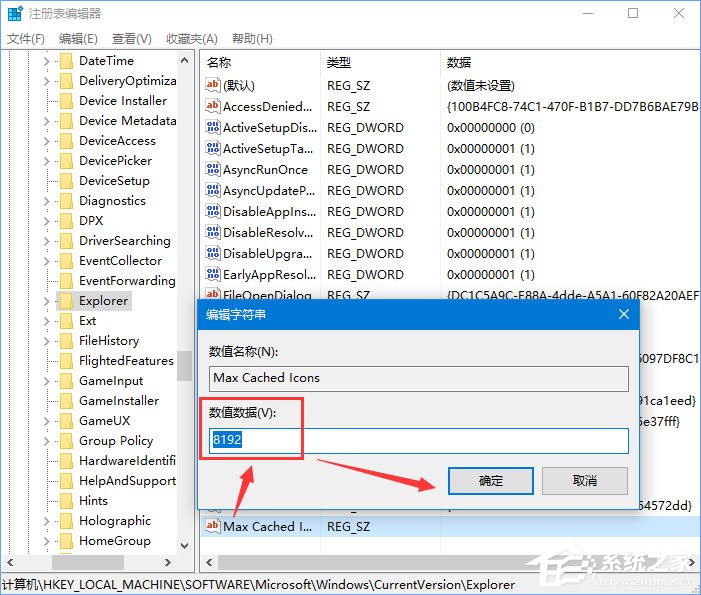Click the 数值名称 field showing Max Cached Icons
Image resolution: width=701 pixels, height=595 pixels.
(419, 379)
